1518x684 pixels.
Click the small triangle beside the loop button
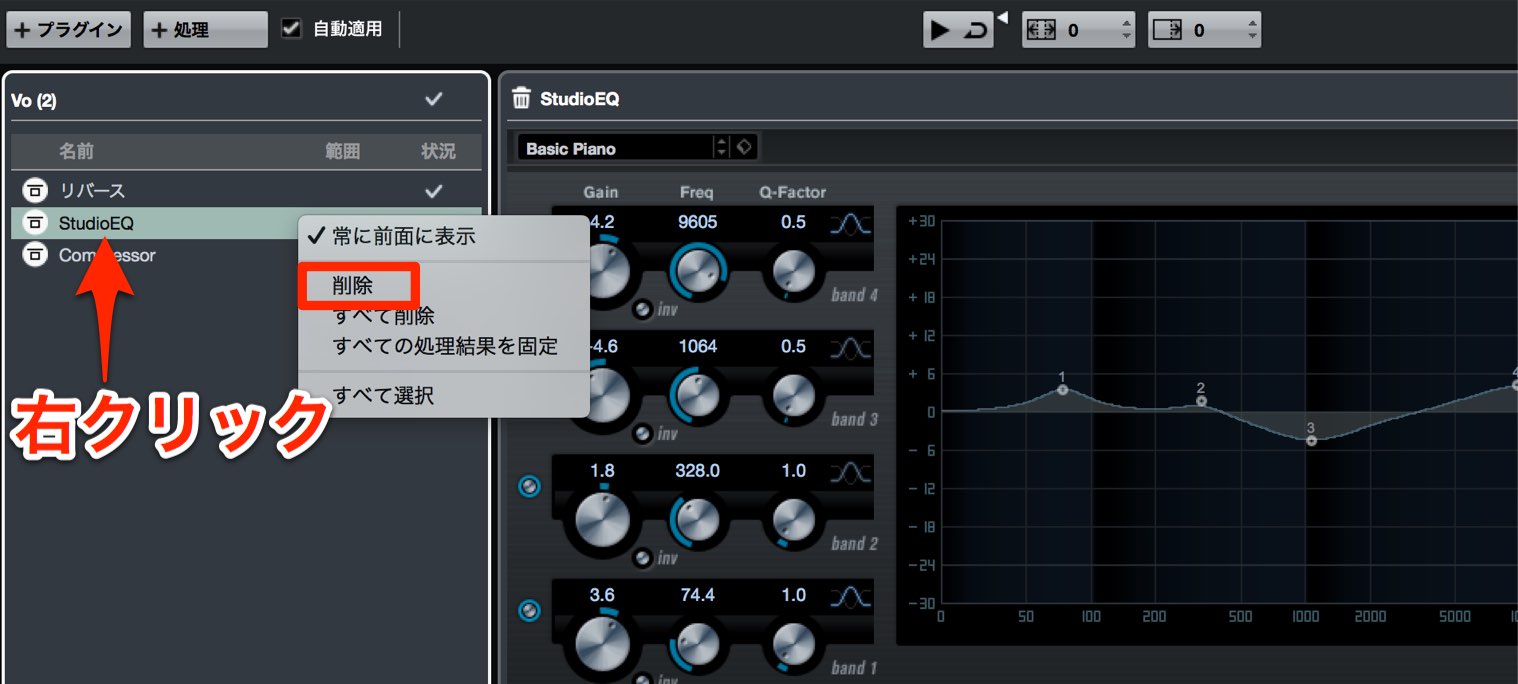(x=1003, y=17)
